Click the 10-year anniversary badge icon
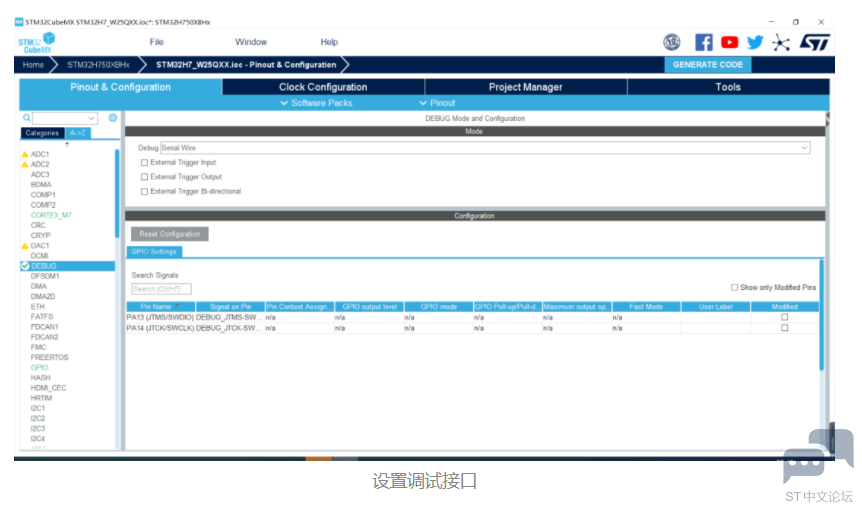862x512 pixels. tap(671, 42)
